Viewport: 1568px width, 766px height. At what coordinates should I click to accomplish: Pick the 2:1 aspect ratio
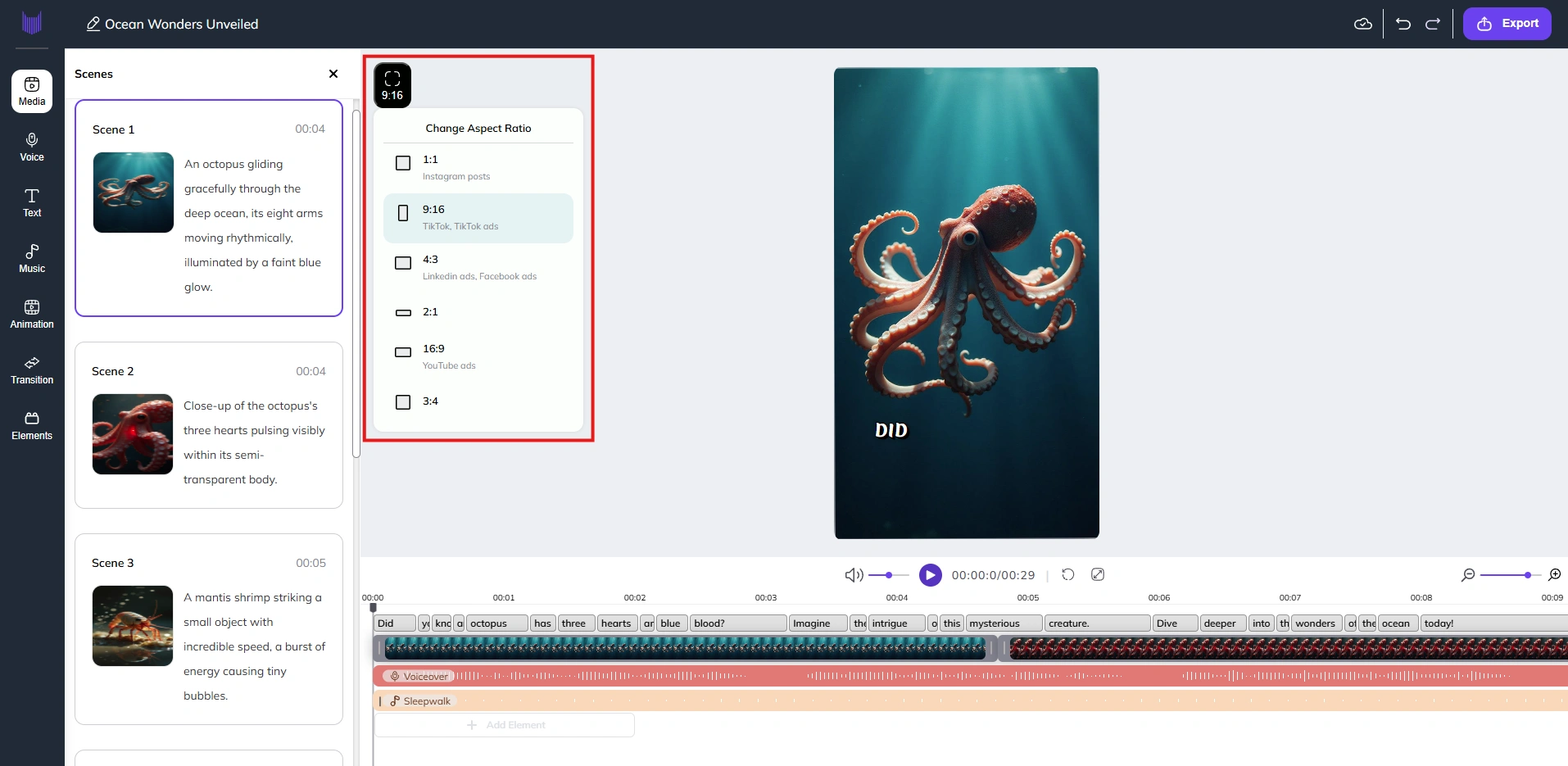tap(478, 312)
